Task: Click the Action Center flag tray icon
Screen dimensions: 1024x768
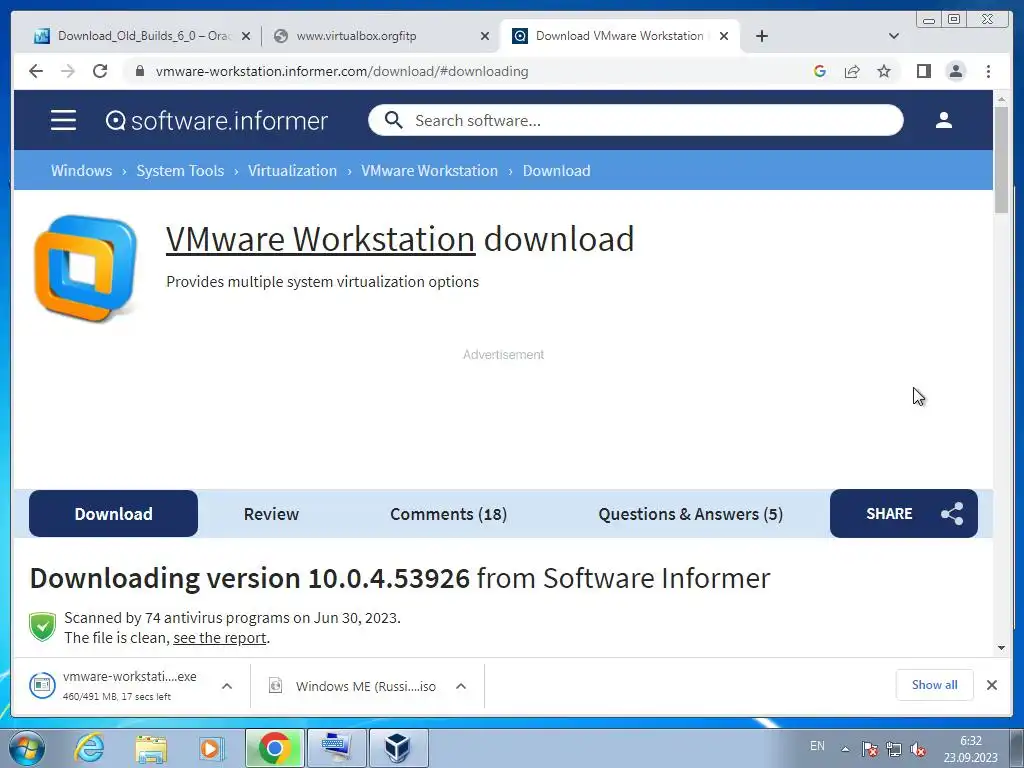Action: [869, 749]
